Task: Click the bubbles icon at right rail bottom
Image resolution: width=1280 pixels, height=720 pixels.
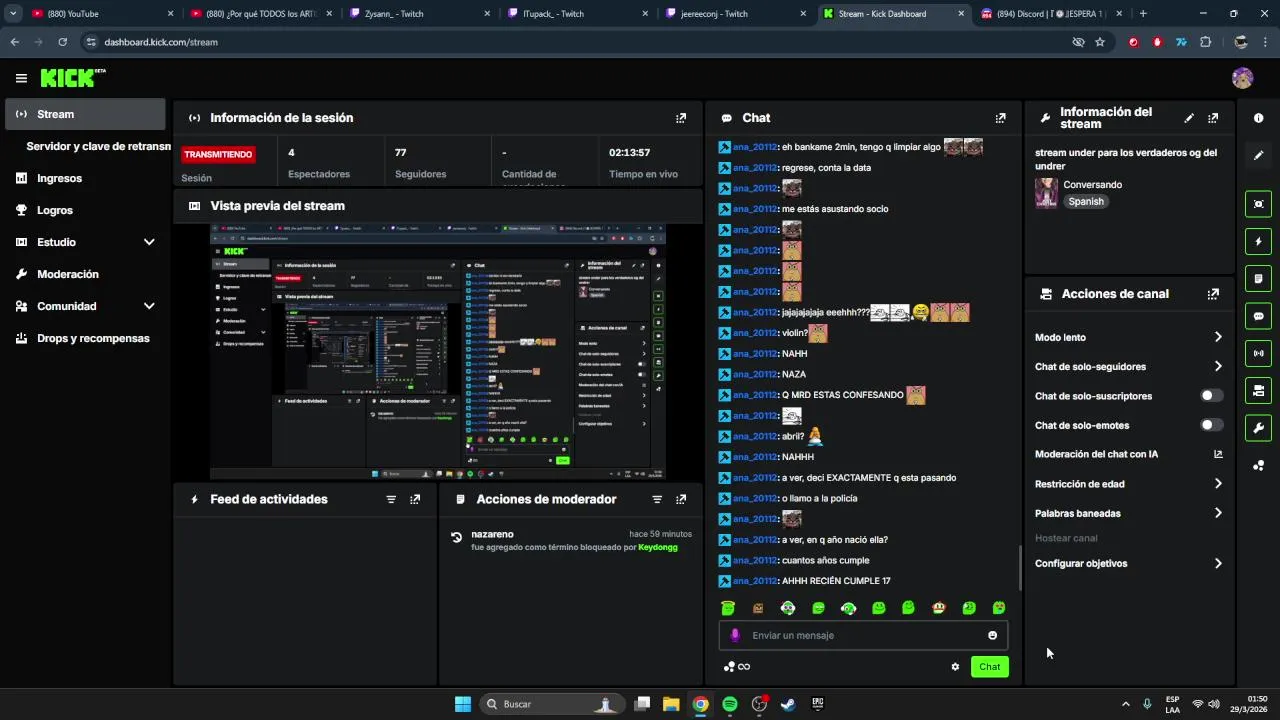Action: [x=1258, y=466]
